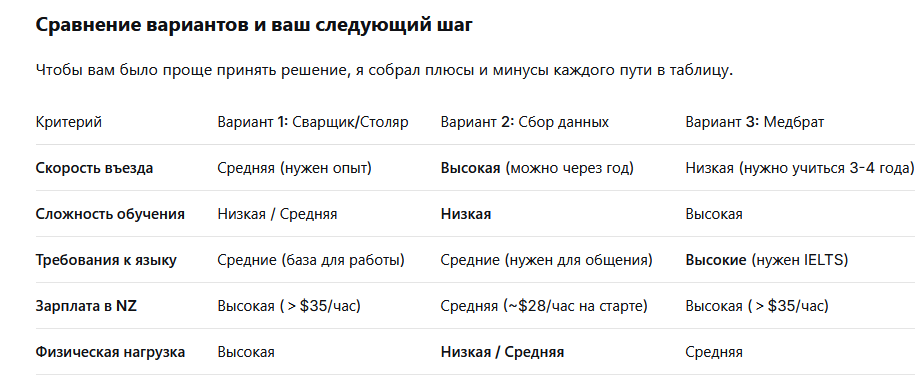Select the "Вариант 2: Сбор данных" column header

(524, 122)
